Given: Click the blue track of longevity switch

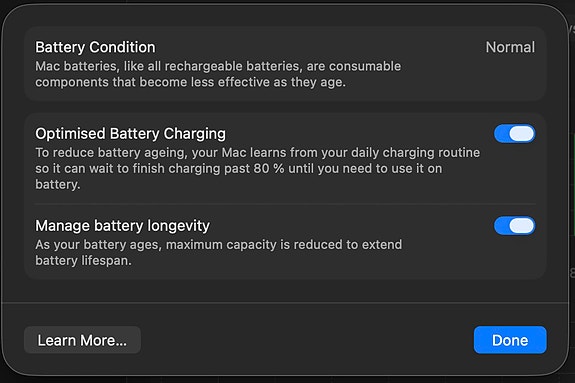Looking at the screenshot, I should pos(501,226).
